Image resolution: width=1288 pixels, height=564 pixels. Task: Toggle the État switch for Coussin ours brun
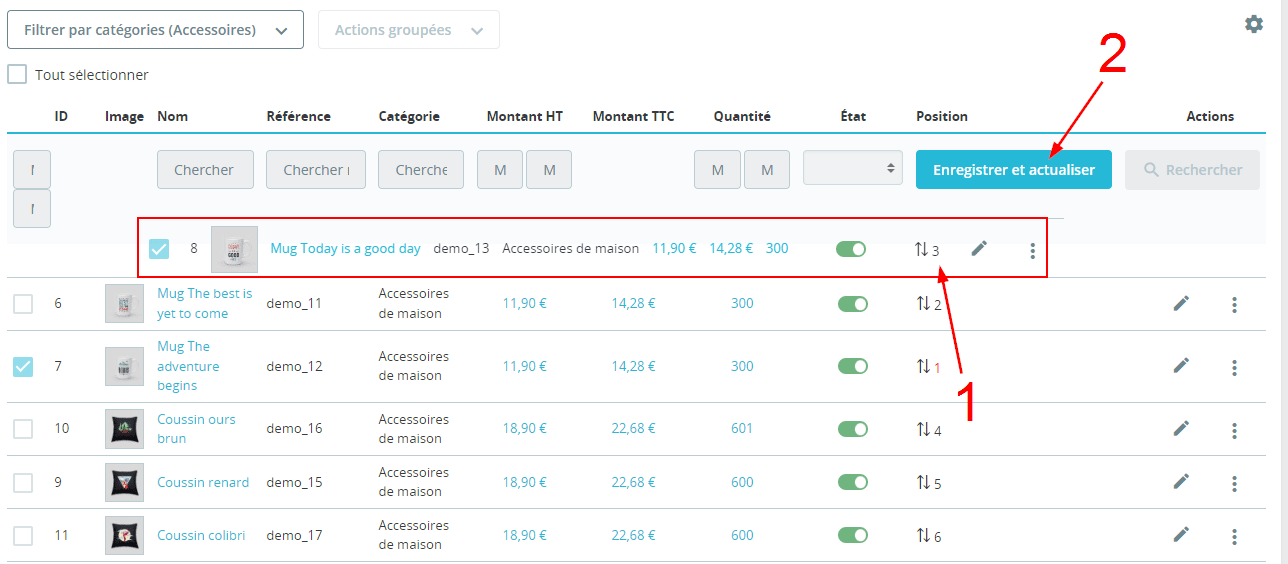[x=852, y=429]
